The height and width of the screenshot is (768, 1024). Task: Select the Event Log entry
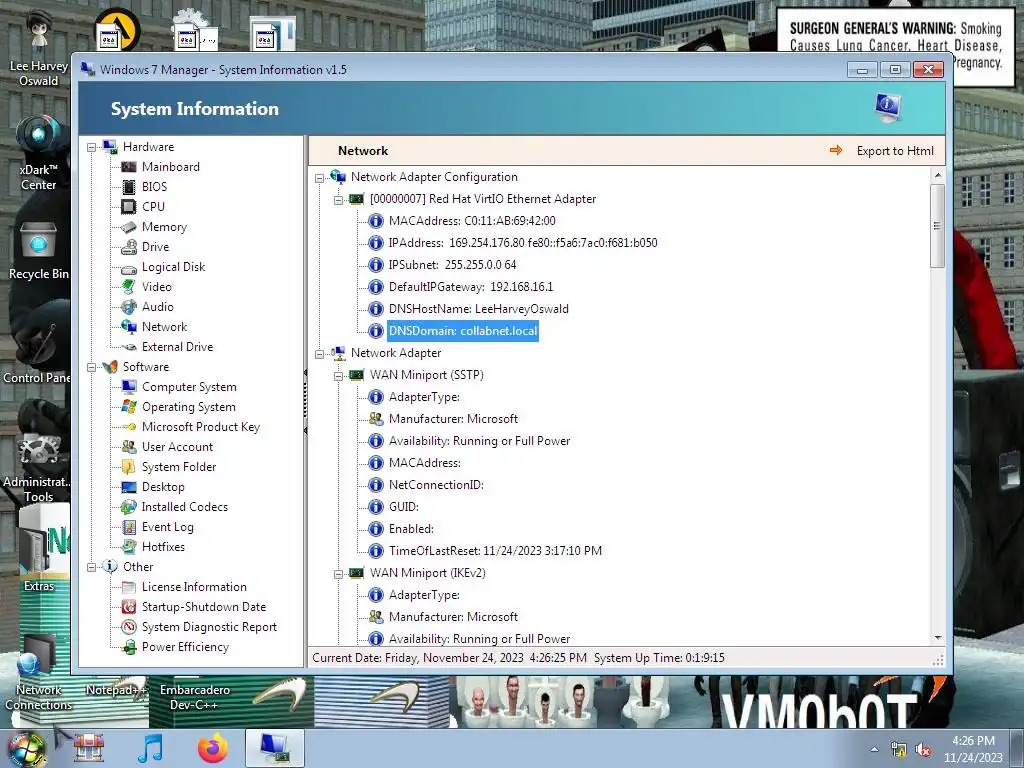pos(168,527)
